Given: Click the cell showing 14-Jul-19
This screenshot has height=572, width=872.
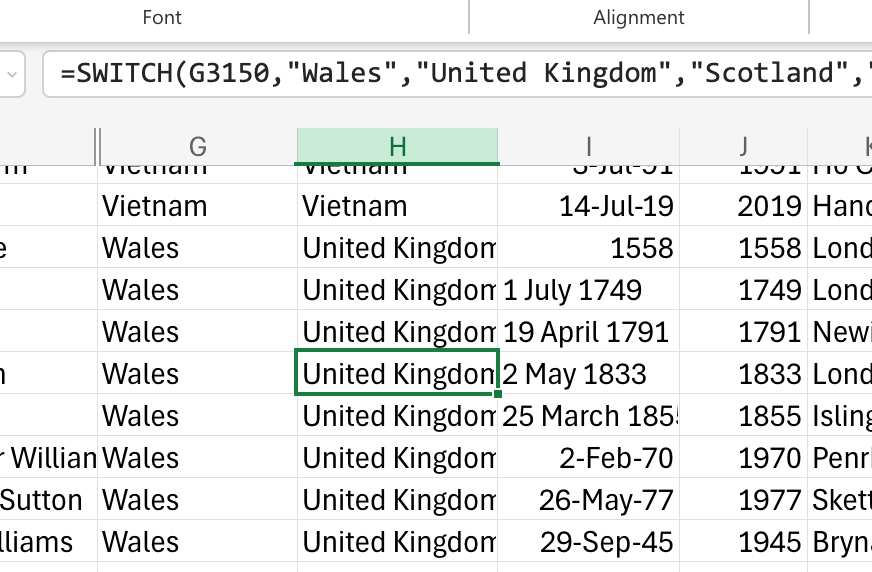Looking at the screenshot, I should (x=589, y=206).
